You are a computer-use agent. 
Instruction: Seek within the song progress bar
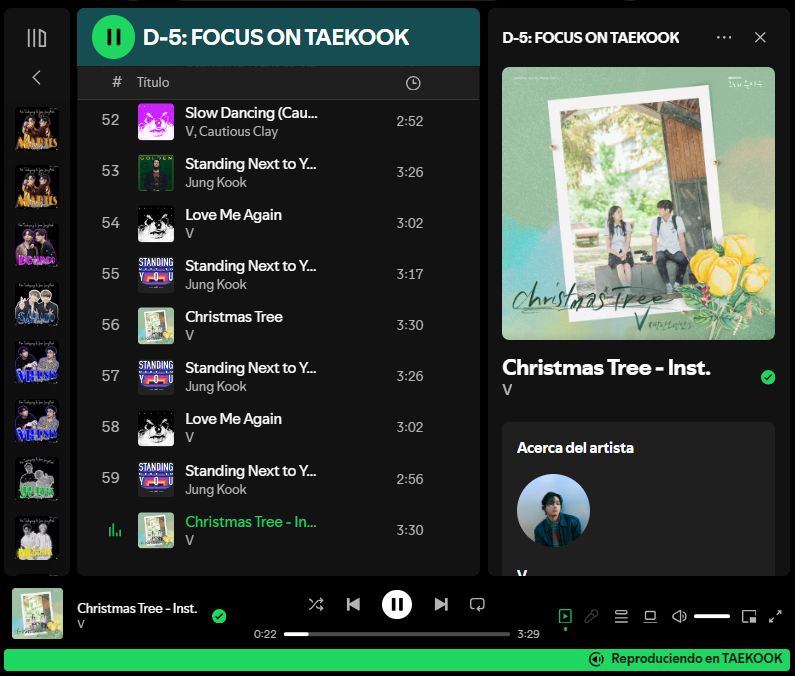(396, 634)
